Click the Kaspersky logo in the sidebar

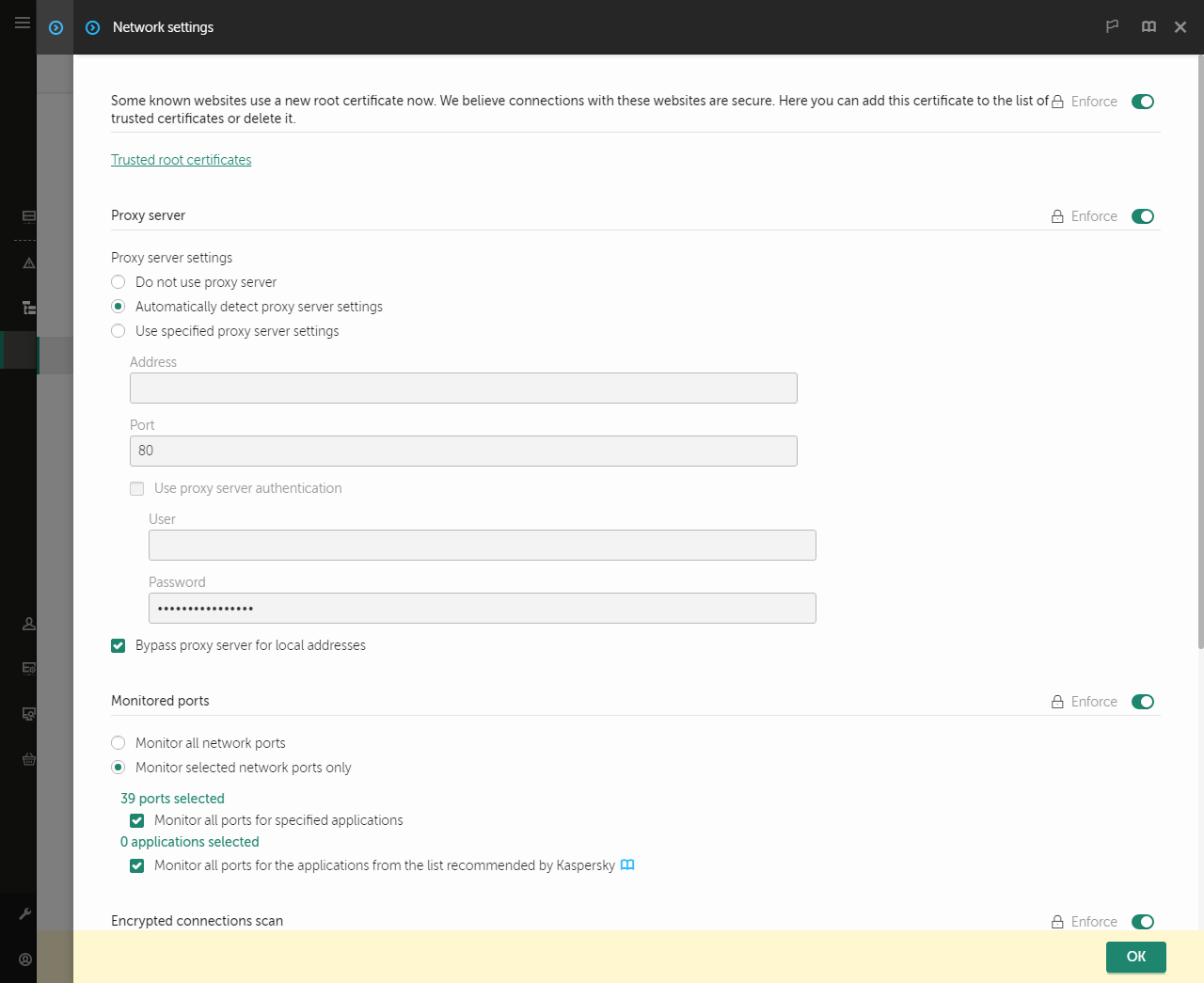pos(55,27)
